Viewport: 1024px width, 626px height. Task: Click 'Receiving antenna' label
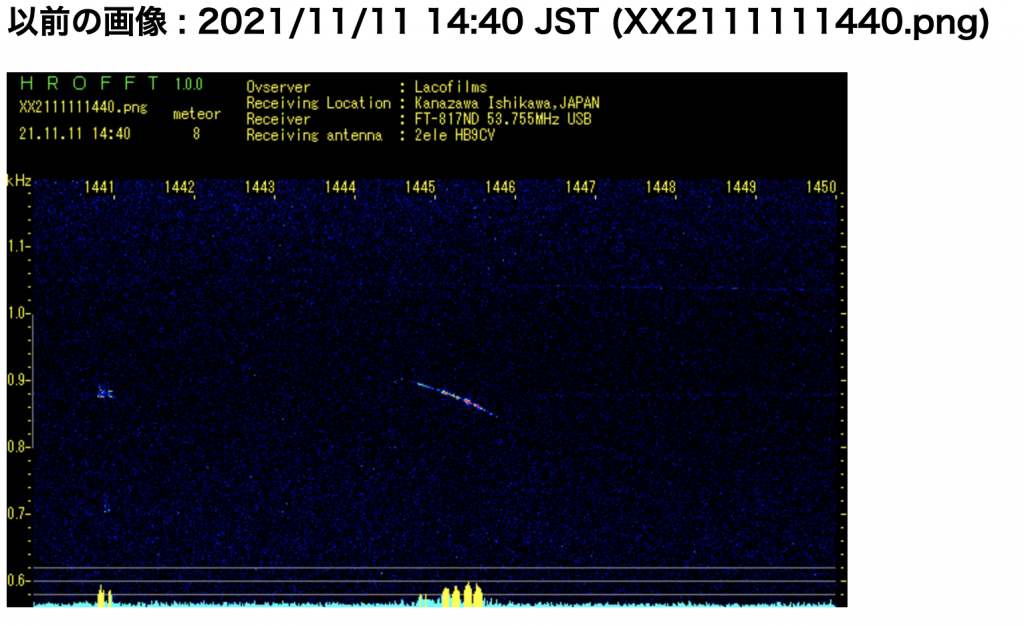(x=314, y=135)
